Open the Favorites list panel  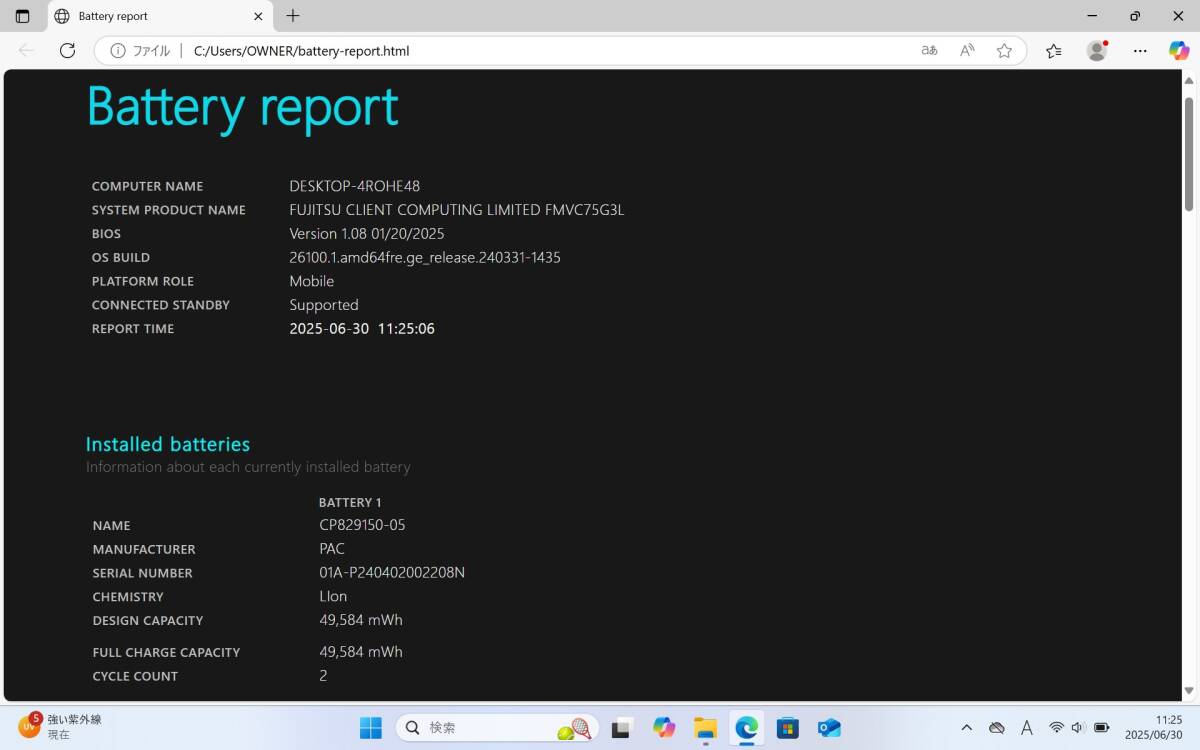coord(1053,51)
